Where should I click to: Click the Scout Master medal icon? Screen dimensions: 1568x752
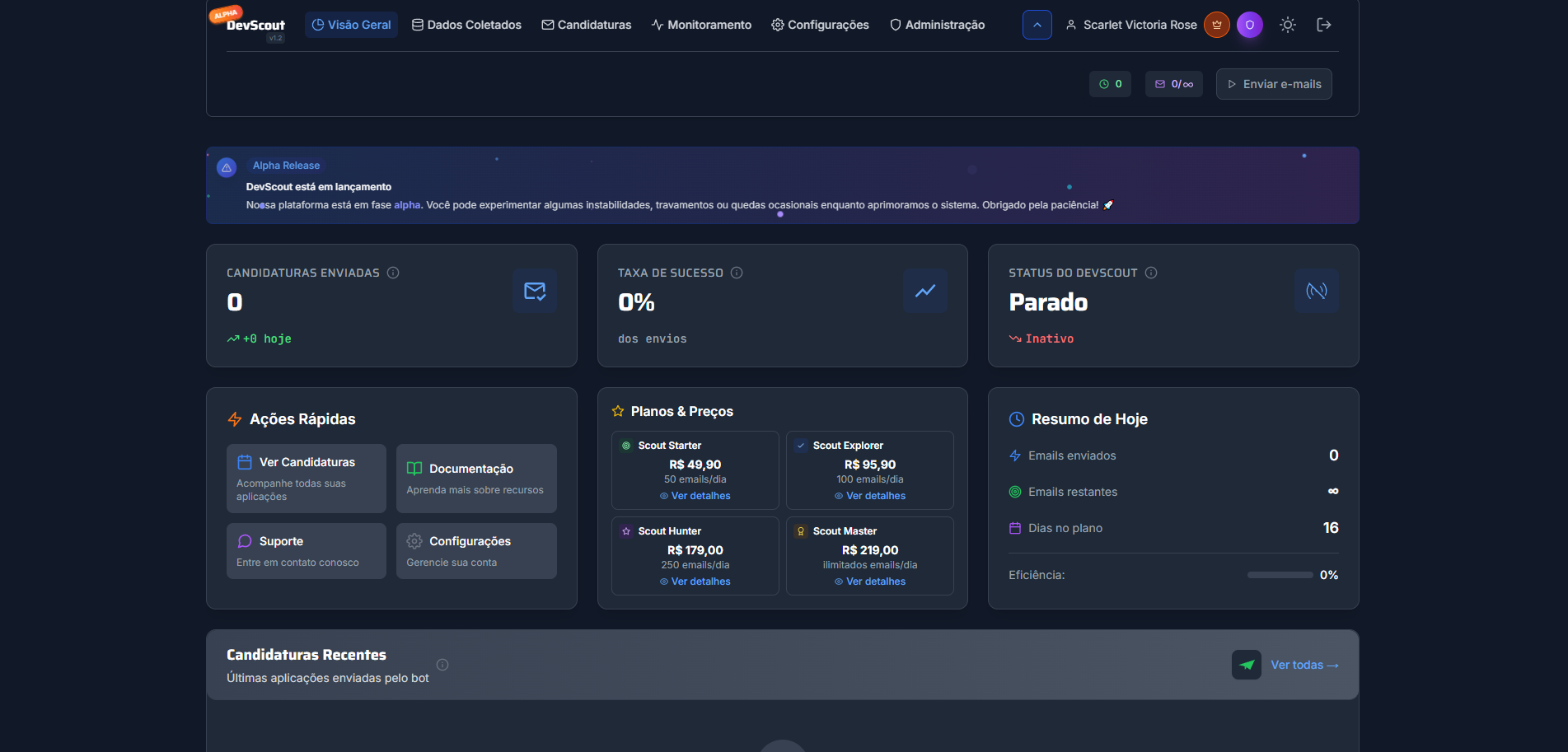[x=801, y=531]
